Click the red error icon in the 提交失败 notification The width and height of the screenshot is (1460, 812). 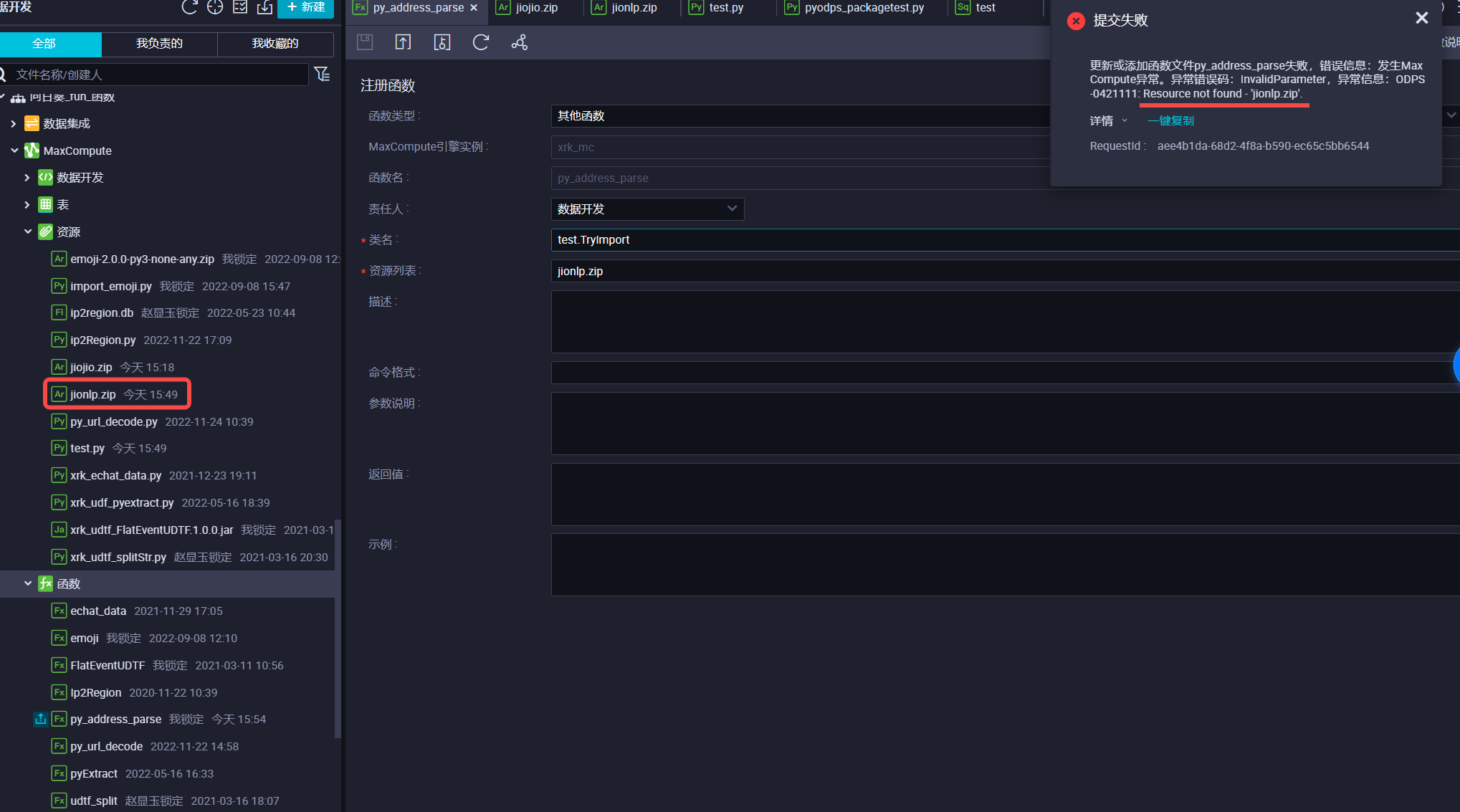tap(1076, 21)
